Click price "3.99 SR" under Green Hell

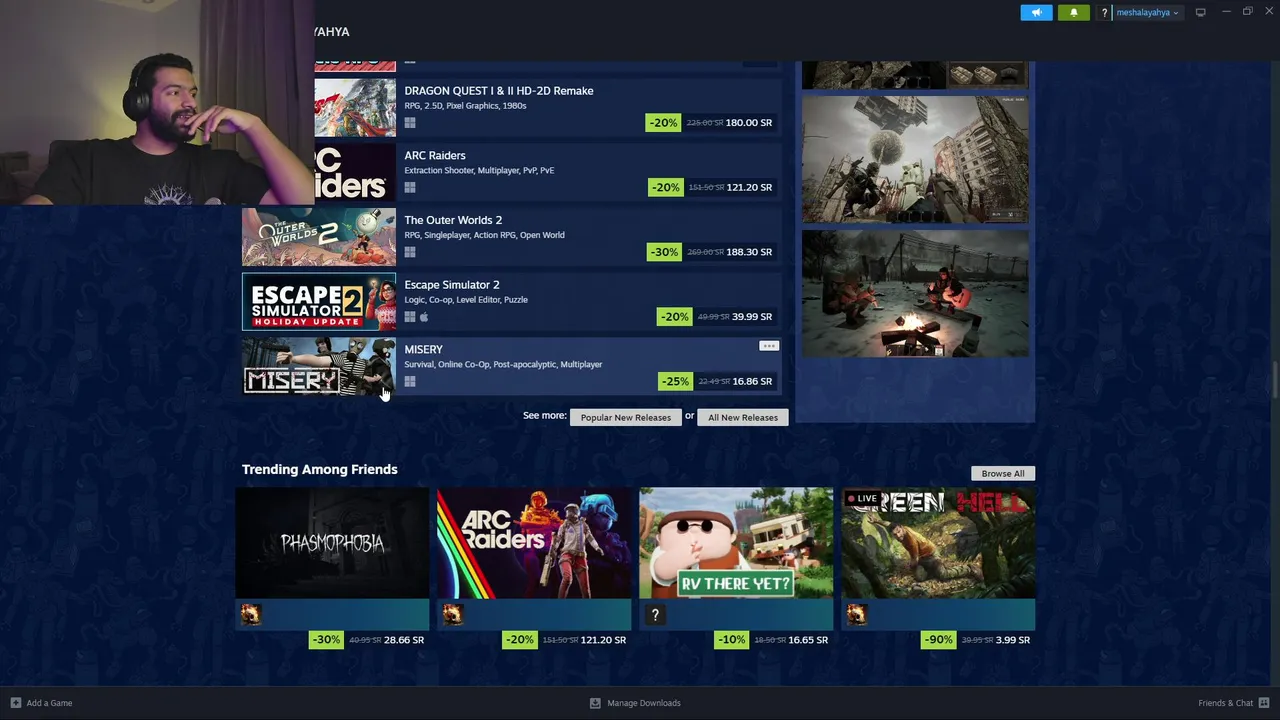tap(1013, 640)
